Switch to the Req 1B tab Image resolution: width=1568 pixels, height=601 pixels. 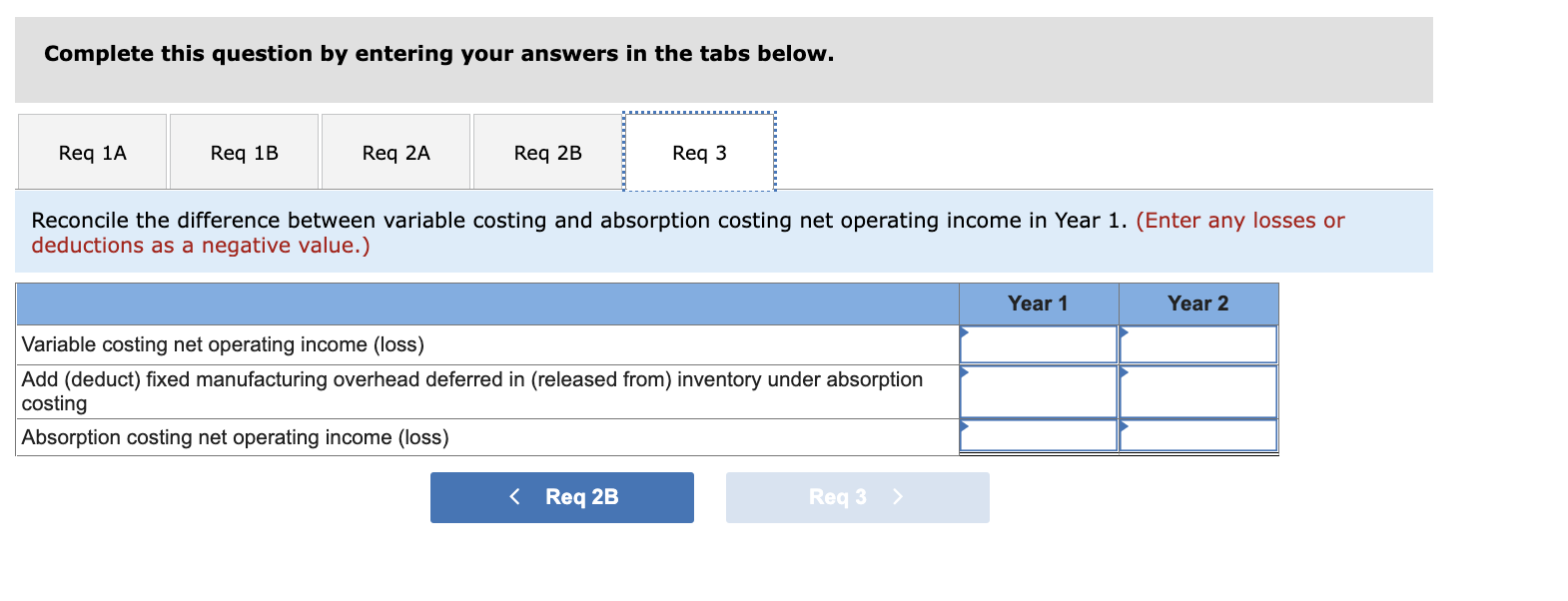click(x=244, y=151)
